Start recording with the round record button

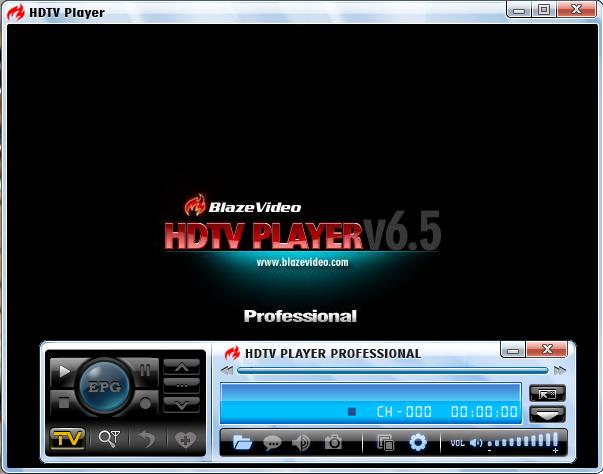pos(145,403)
